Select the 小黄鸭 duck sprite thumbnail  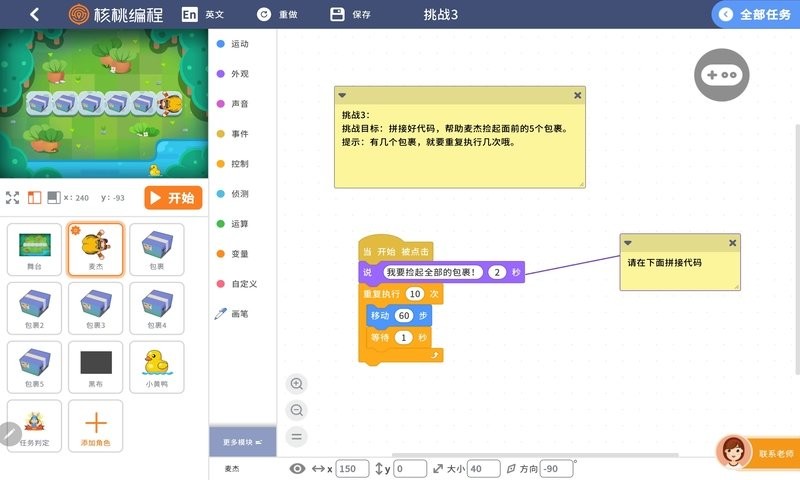(x=156, y=367)
